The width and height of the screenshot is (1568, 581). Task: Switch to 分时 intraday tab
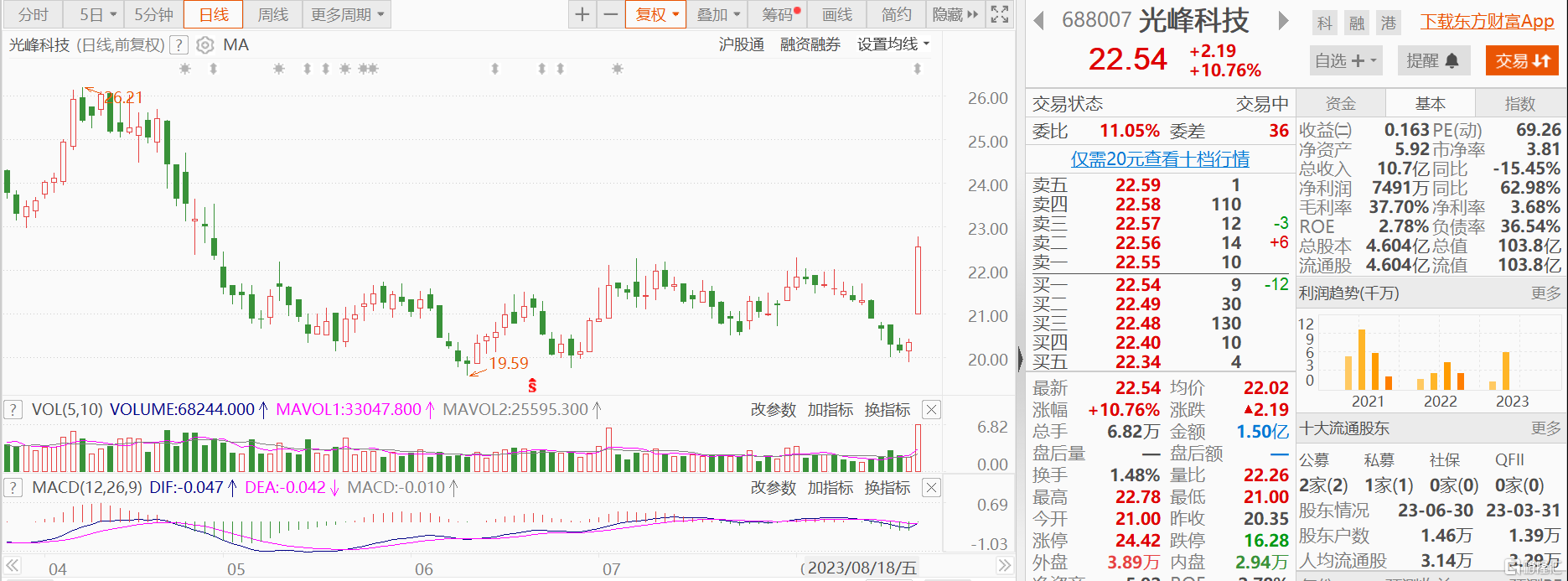pyautogui.click(x=34, y=14)
